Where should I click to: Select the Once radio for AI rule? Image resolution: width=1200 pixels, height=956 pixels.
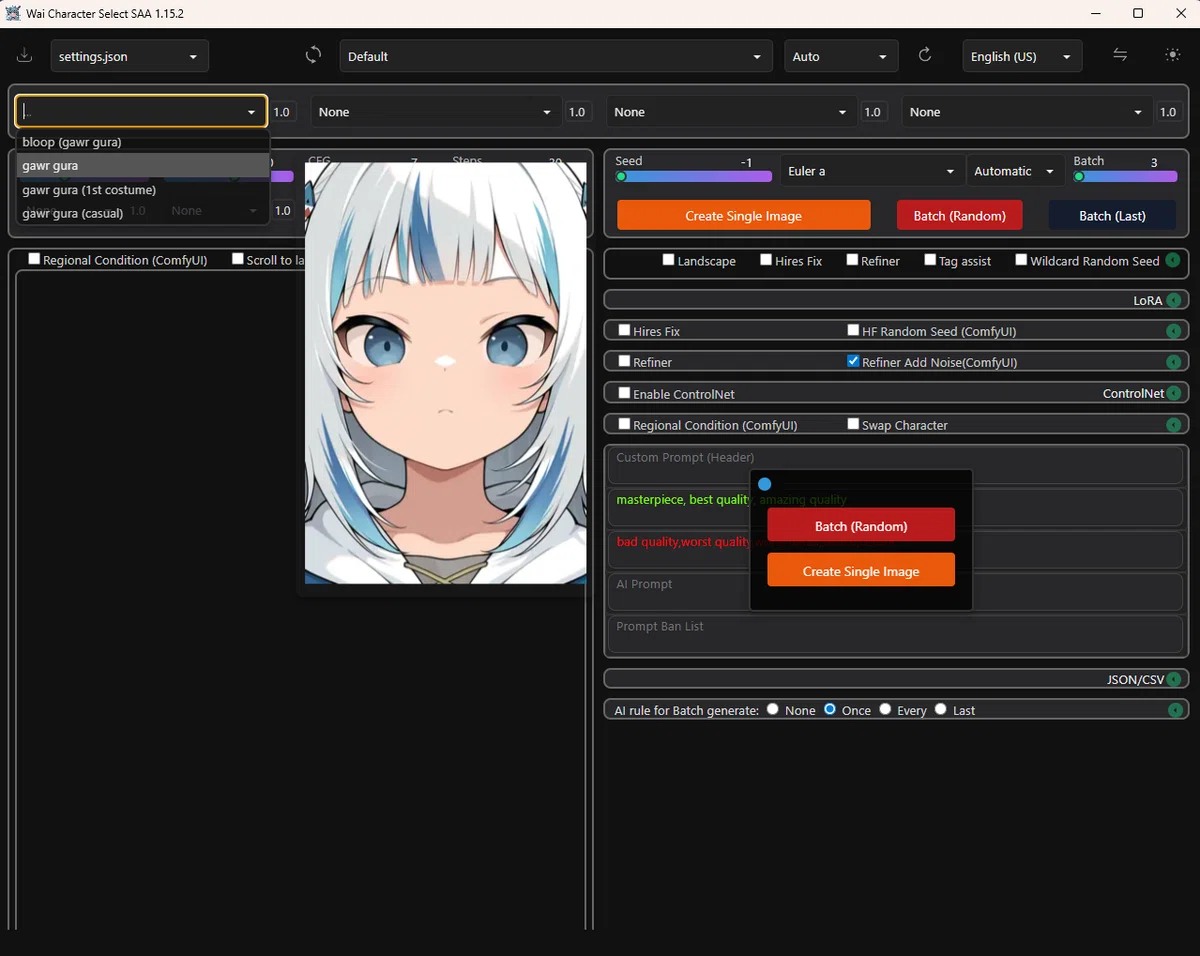point(830,709)
